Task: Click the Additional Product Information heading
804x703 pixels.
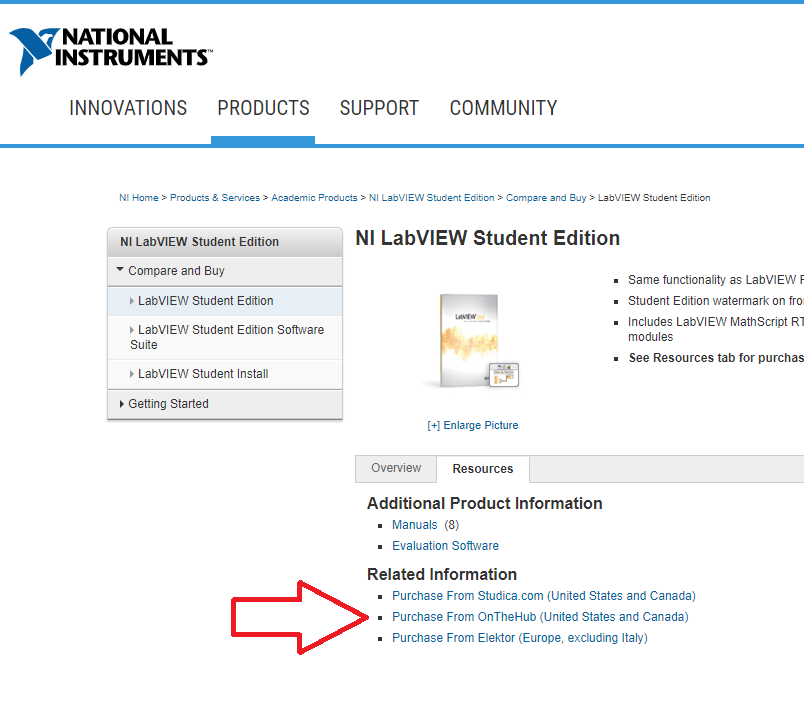Action: pos(485,504)
